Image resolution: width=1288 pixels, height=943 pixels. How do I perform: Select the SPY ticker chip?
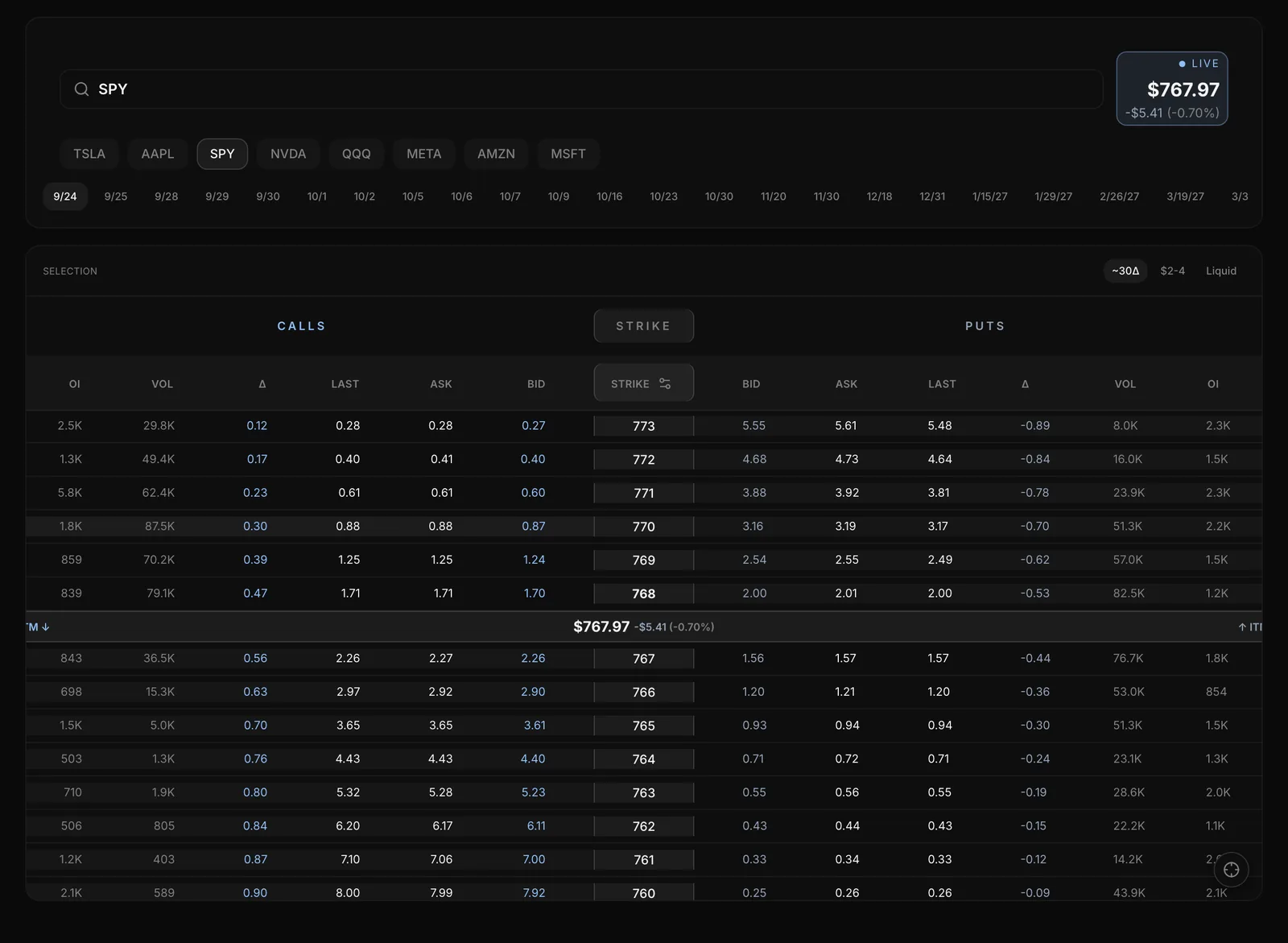pos(222,154)
